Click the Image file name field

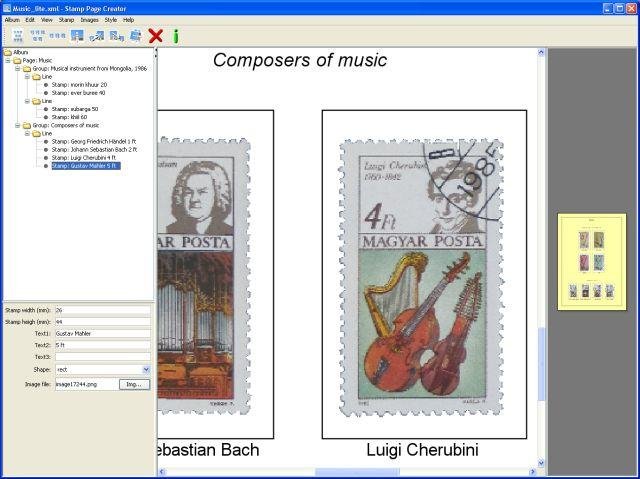coord(87,384)
